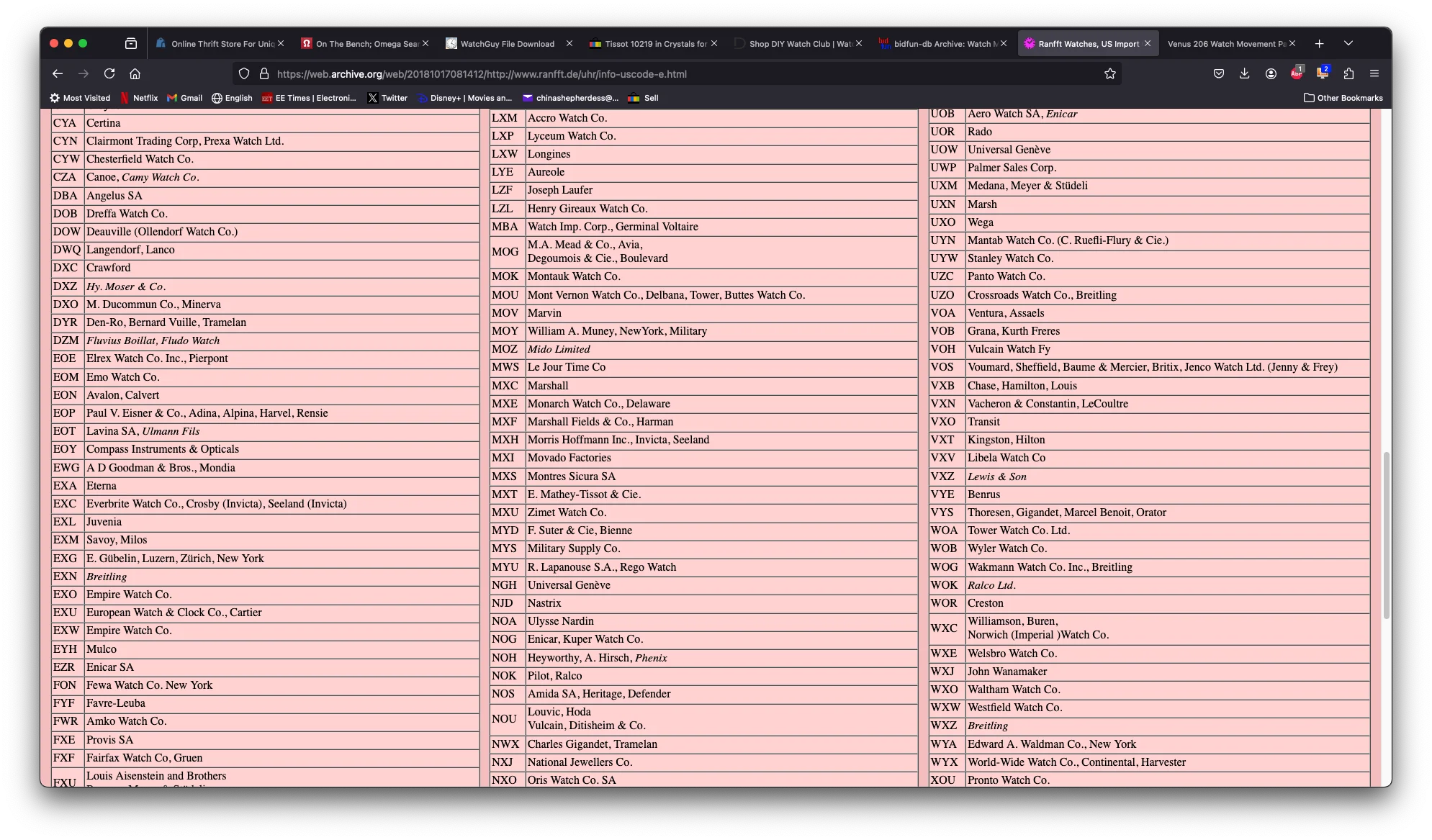Save the page to Pocket
Screen dimensions: 1432x840
(x=1218, y=73)
